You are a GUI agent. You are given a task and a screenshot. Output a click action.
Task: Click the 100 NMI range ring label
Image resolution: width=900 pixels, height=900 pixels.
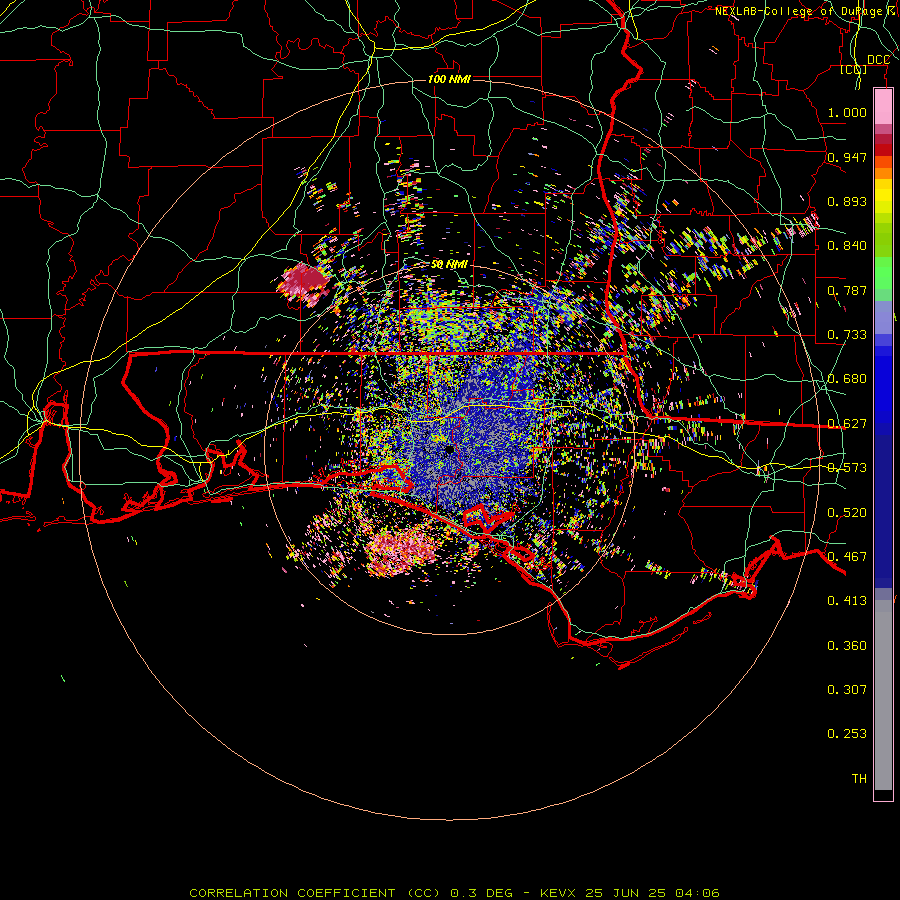(x=449, y=79)
